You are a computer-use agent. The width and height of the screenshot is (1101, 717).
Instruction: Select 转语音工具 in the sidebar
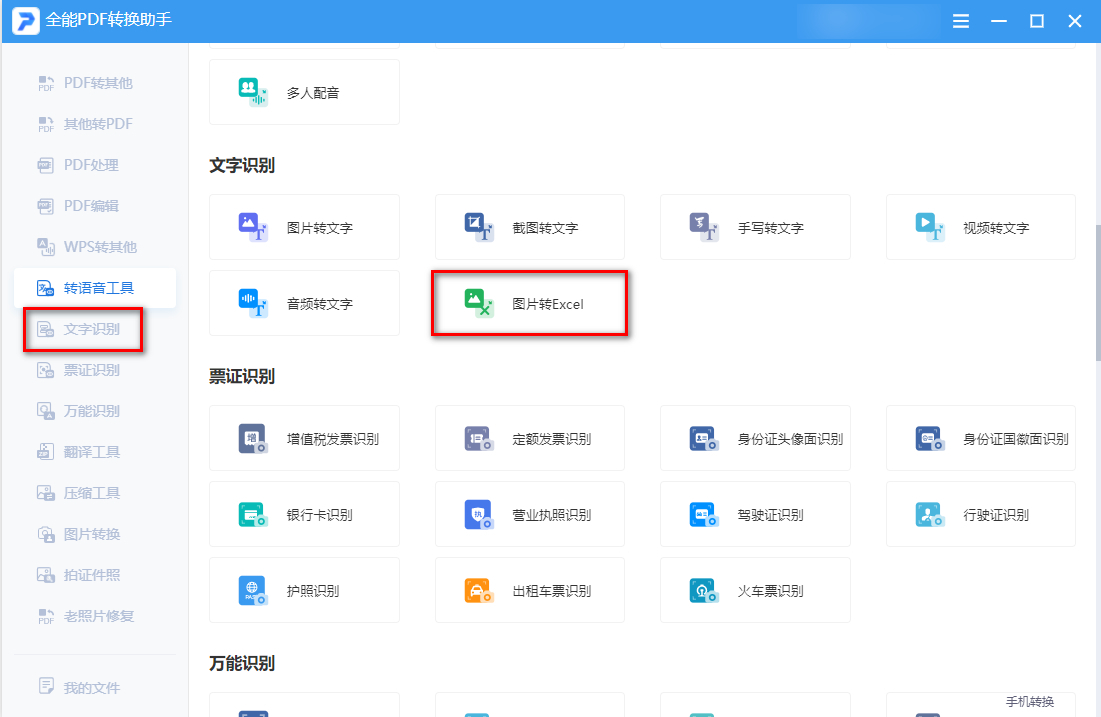coord(95,288)
